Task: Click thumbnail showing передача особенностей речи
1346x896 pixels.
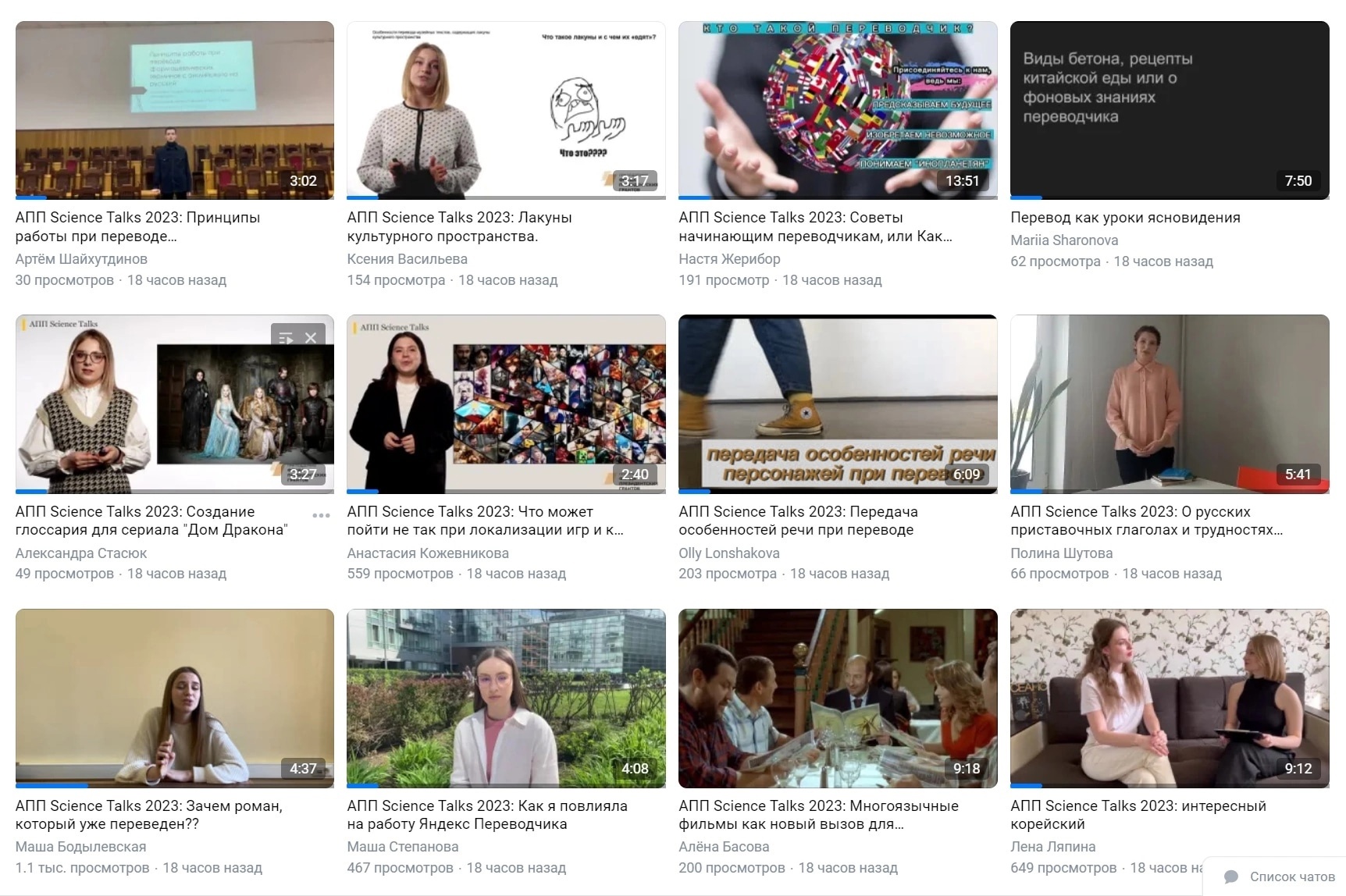Action: pyautogui.click(x=838, y=404)
